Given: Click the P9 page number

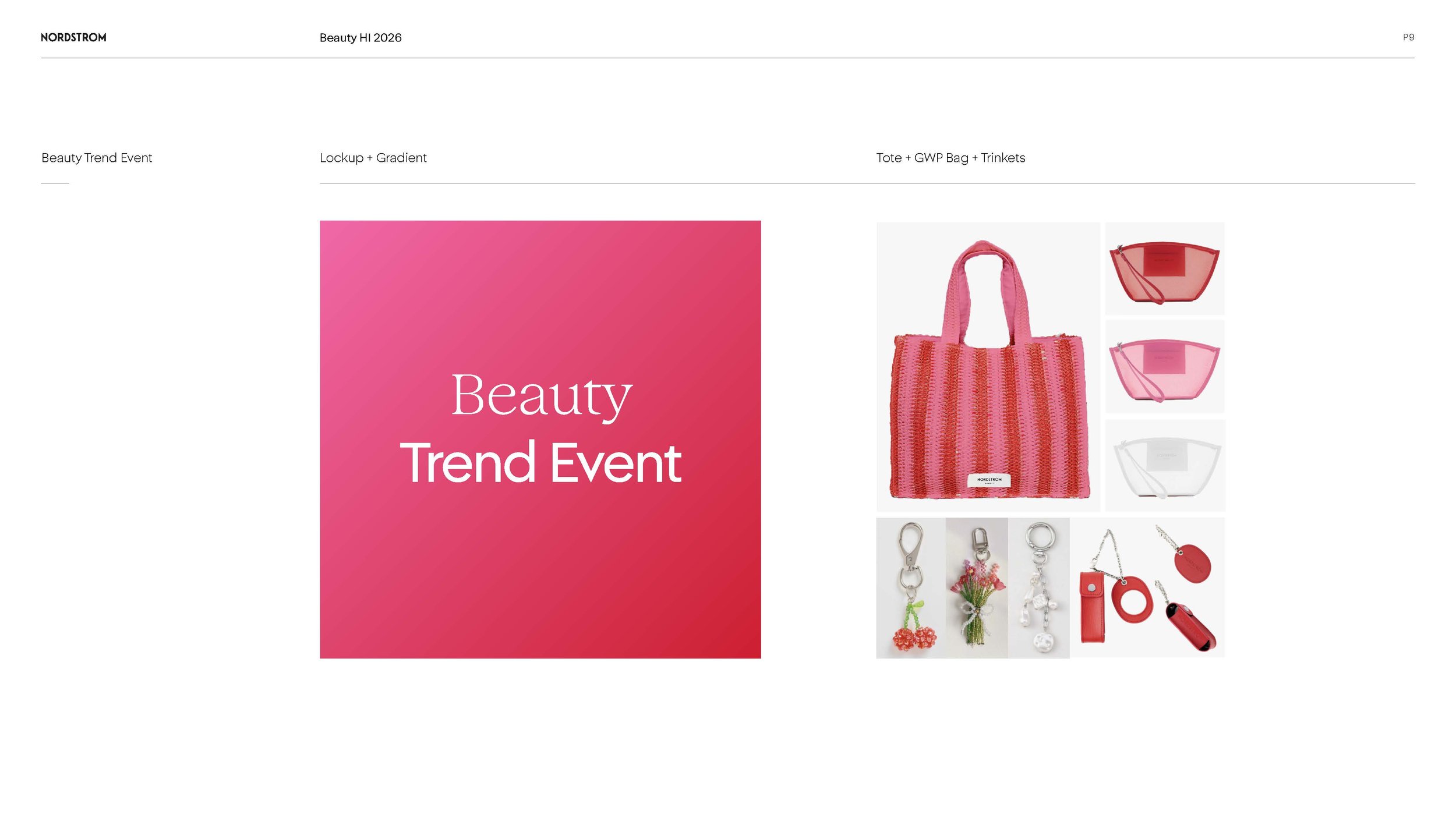Looking at the screenshot, I should [1408, 37].
